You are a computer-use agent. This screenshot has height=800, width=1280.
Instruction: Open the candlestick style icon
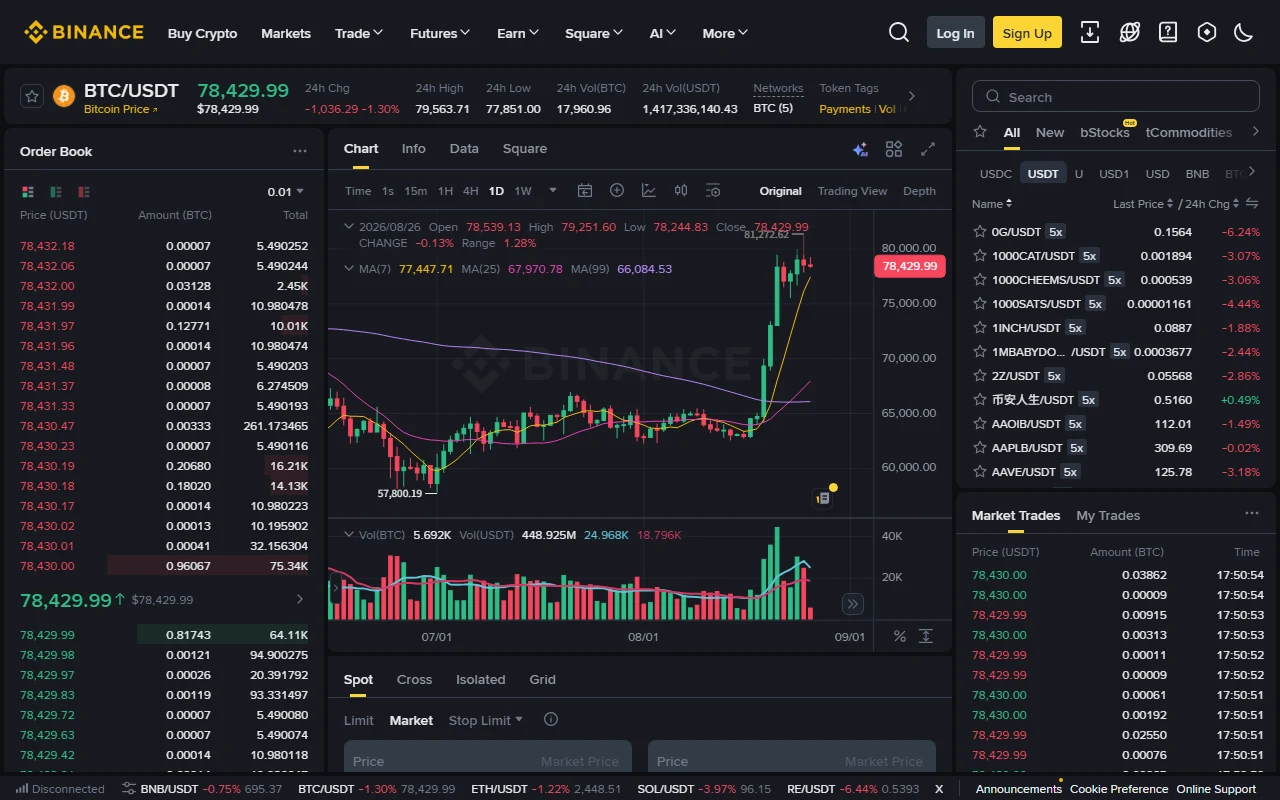point(681,191)
